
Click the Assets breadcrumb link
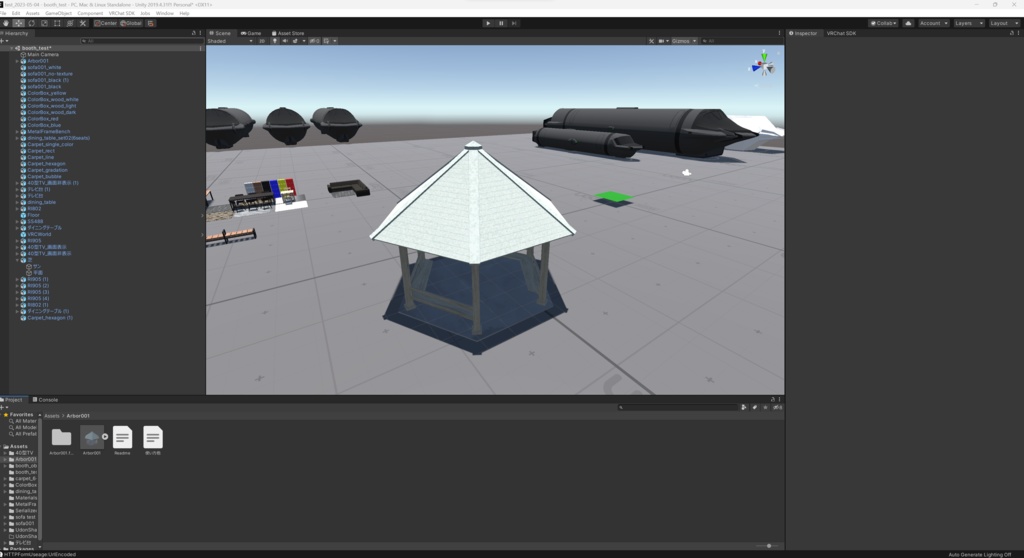point(51,416)
